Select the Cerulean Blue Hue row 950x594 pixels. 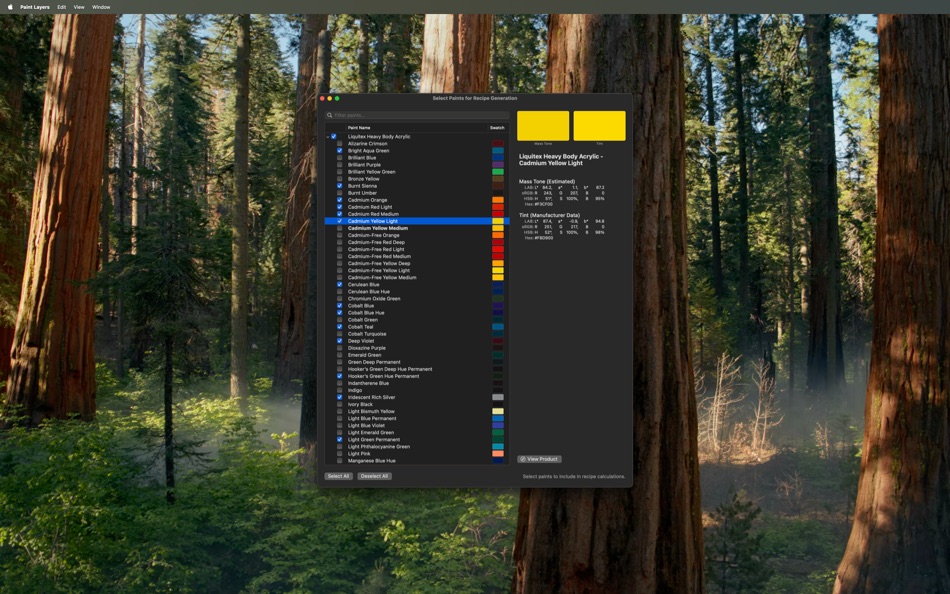(x=417, y=292)
